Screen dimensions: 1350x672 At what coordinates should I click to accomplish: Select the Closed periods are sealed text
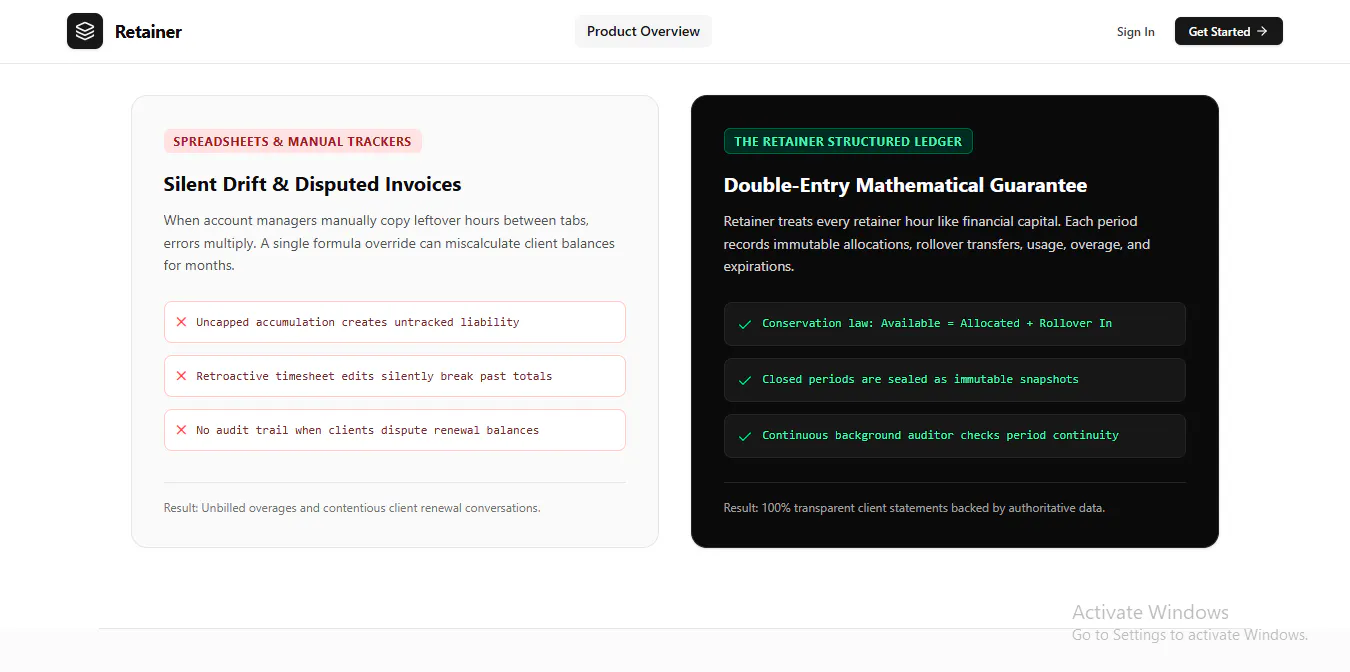point(920,379)
